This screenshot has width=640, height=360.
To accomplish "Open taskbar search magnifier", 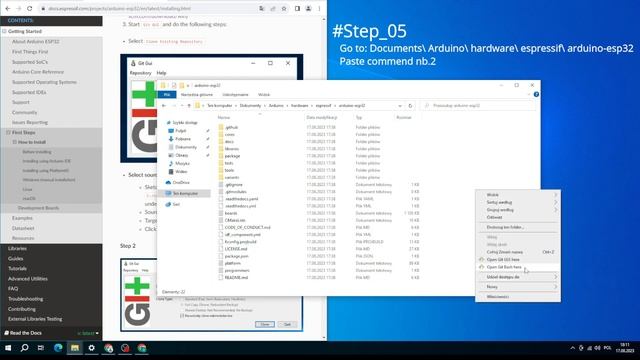I will coord(24,348).
